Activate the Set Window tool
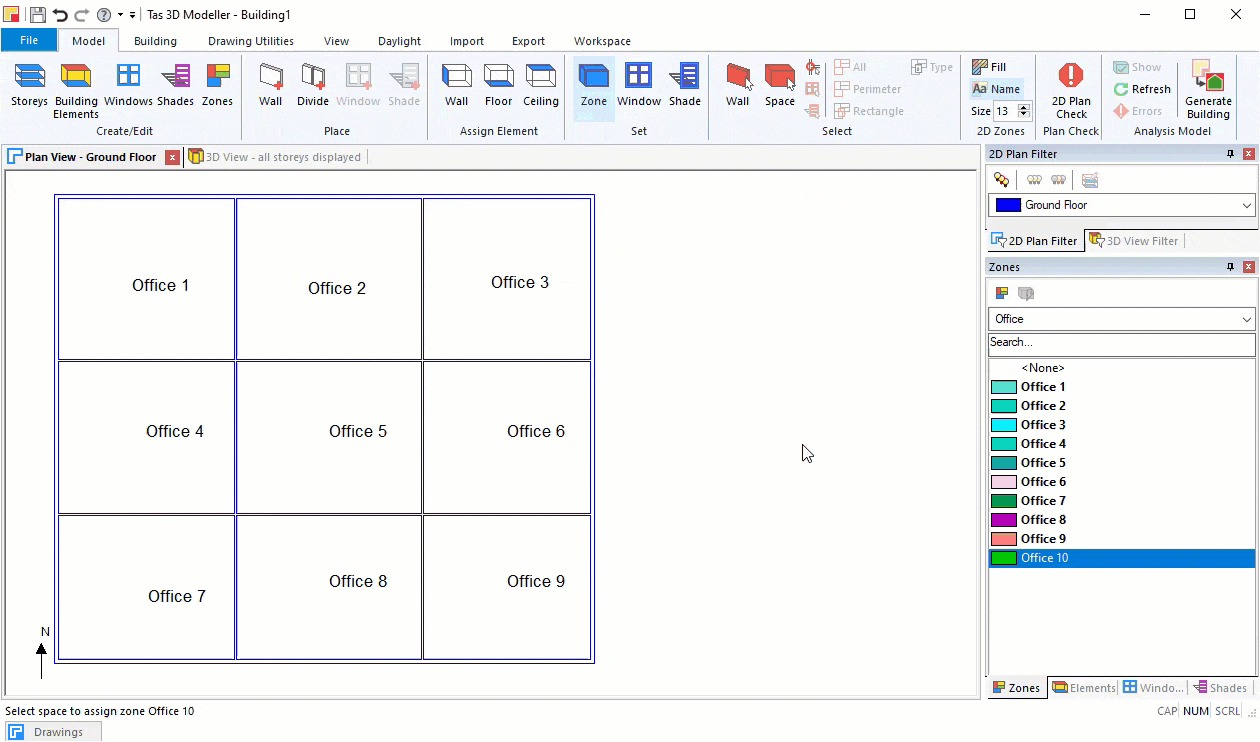Screen dimensions: 1260x742 click(639, 85)
